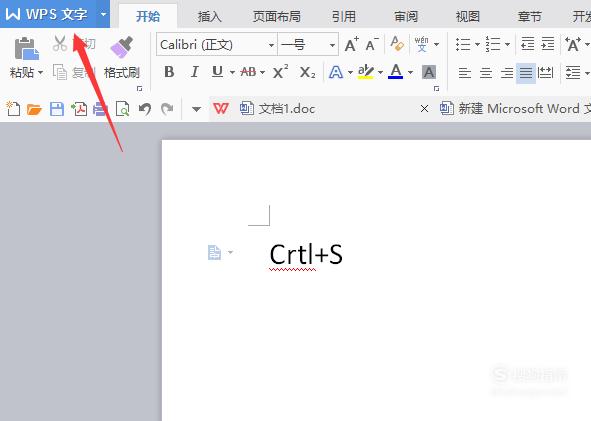Image resolution: width=591 pixels, height=421 pixels.
Task: Click the Crtl+S text in document
Action: point(306,254)
